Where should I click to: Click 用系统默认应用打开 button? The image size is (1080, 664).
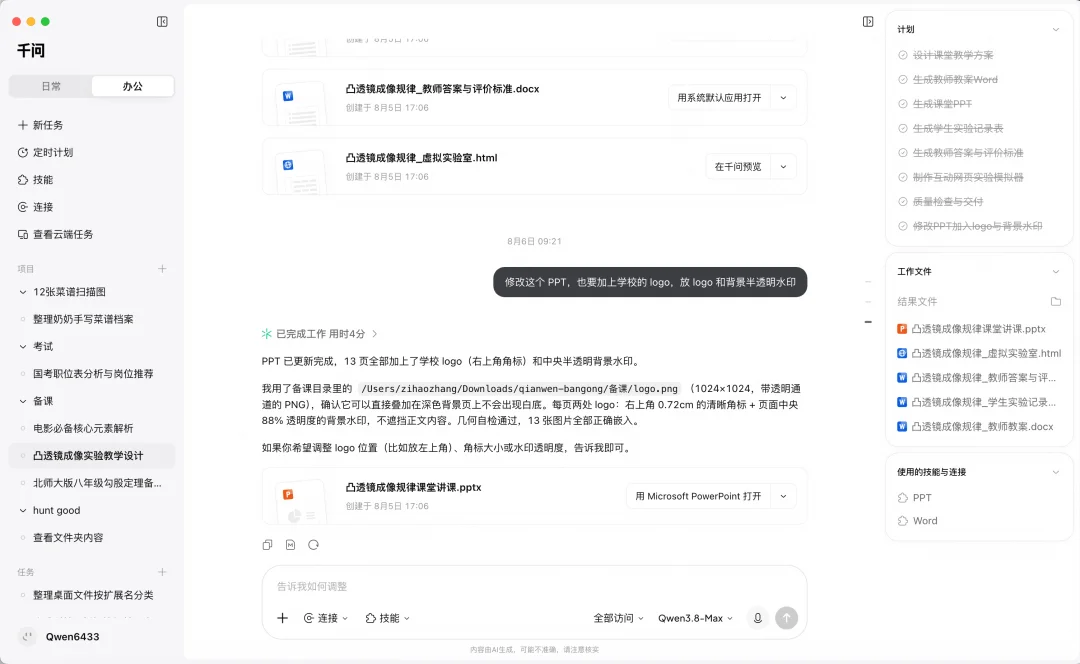click(719, 98)
